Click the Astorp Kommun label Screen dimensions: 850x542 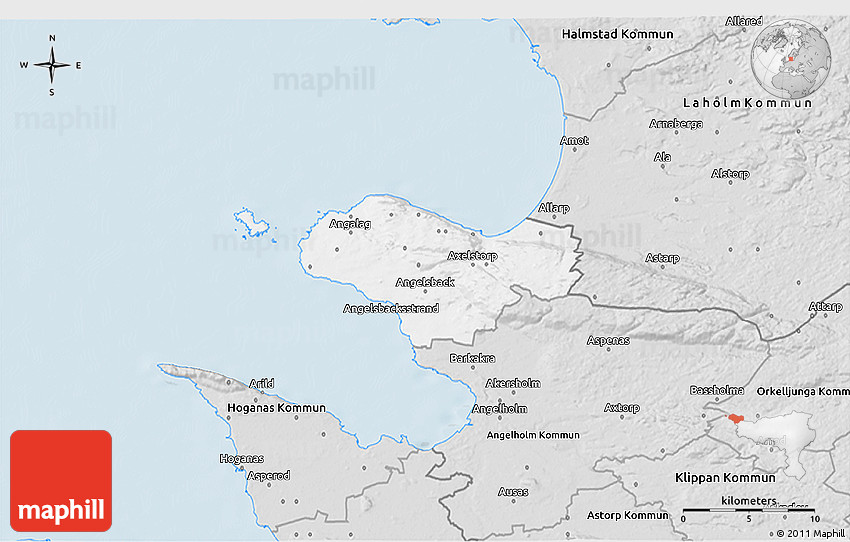coord(627,515)
